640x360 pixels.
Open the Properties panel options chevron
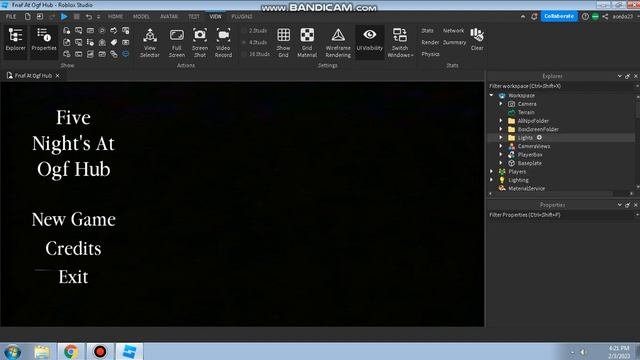620,205
